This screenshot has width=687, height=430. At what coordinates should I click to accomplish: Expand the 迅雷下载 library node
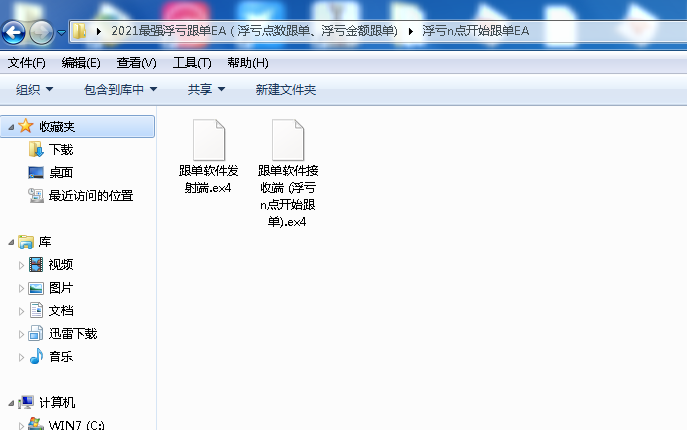click(x=21, y=334)
